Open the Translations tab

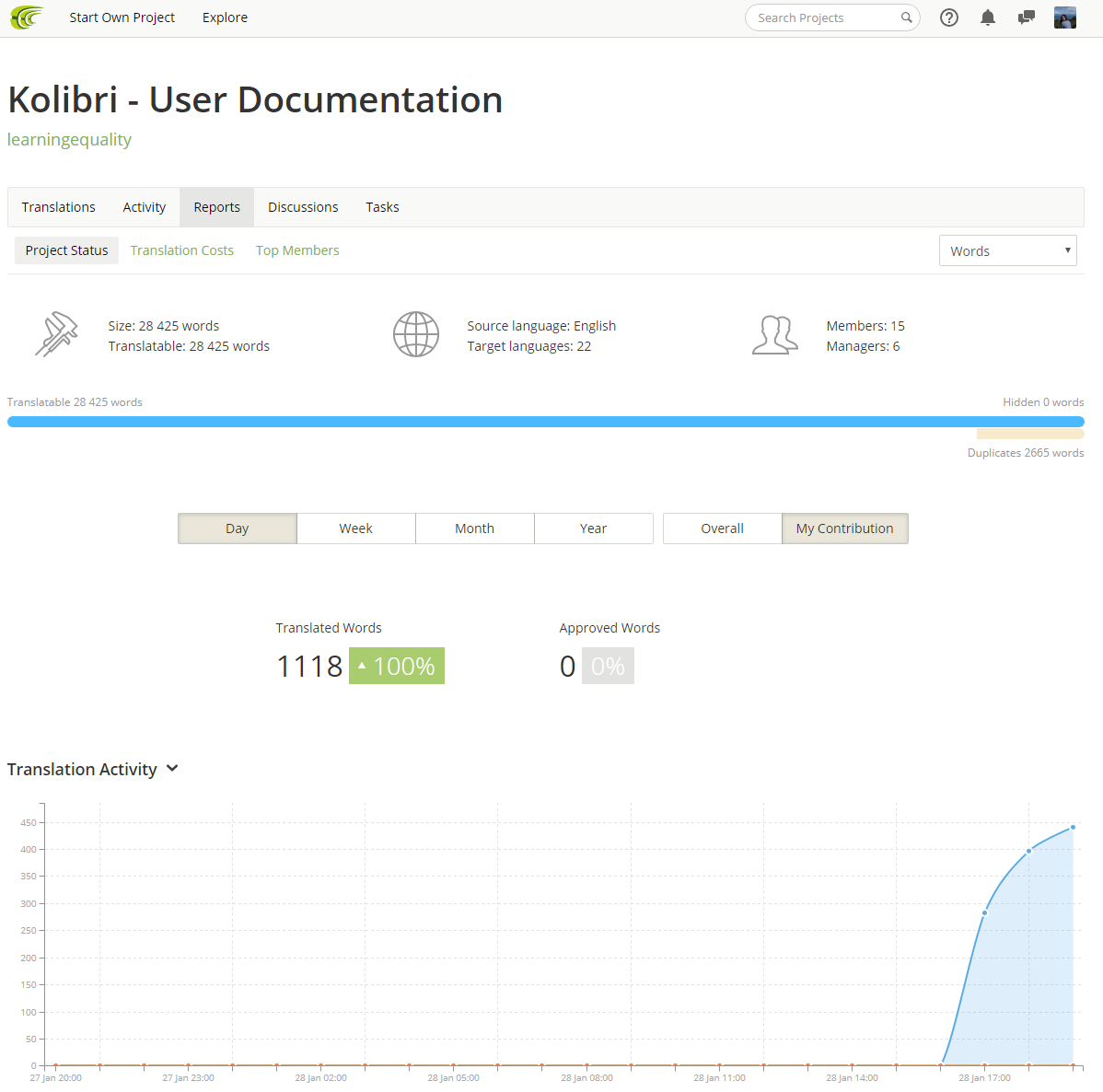(x=59, y=207)
